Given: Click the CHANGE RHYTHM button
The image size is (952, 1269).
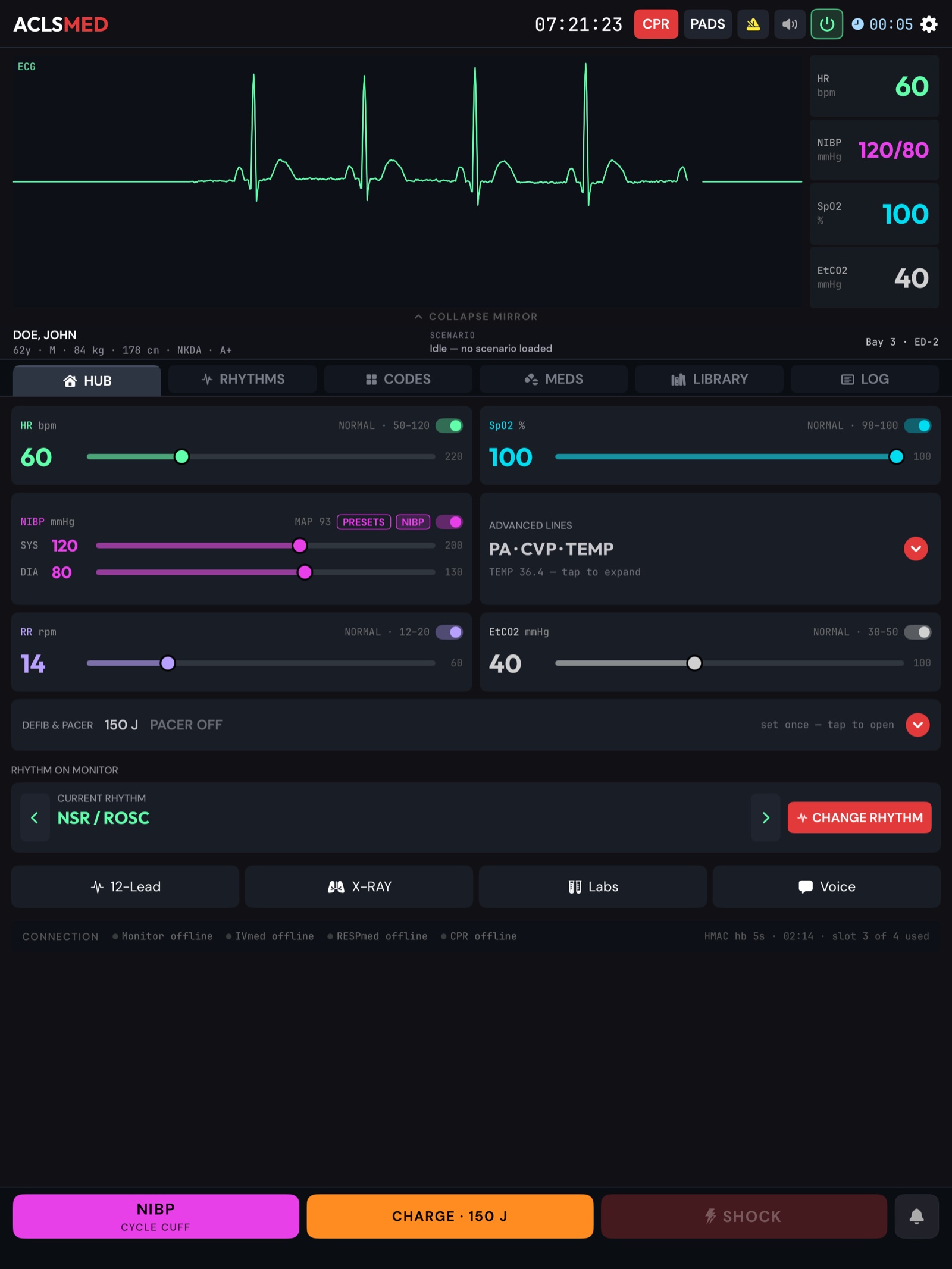Looking at the screenshot, I should pyautogui.click(x=859, y=817).
